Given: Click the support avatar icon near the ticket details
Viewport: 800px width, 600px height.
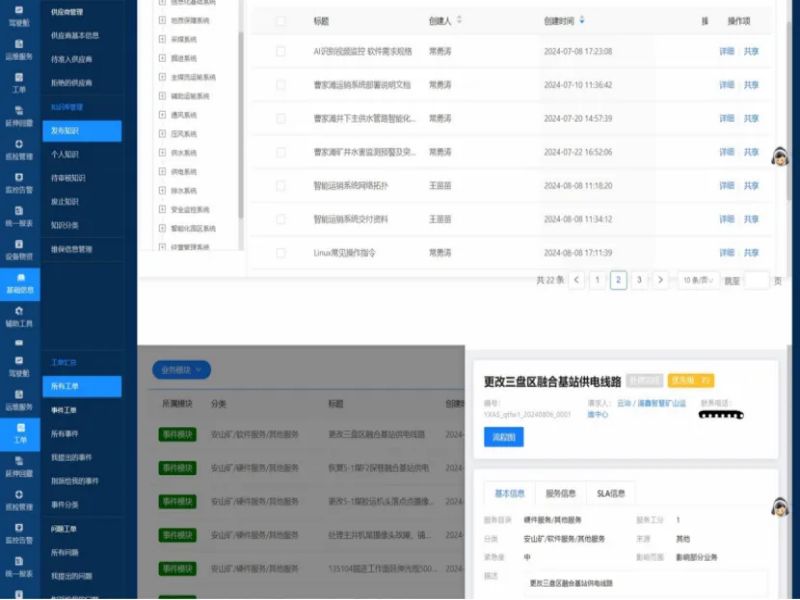Looking at the screenshot, I should coord(781,508).
